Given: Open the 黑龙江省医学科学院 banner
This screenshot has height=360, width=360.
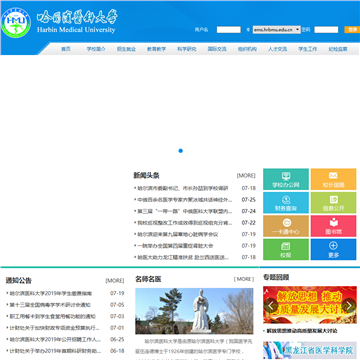Looking at the screenshot, I should 310,350.
